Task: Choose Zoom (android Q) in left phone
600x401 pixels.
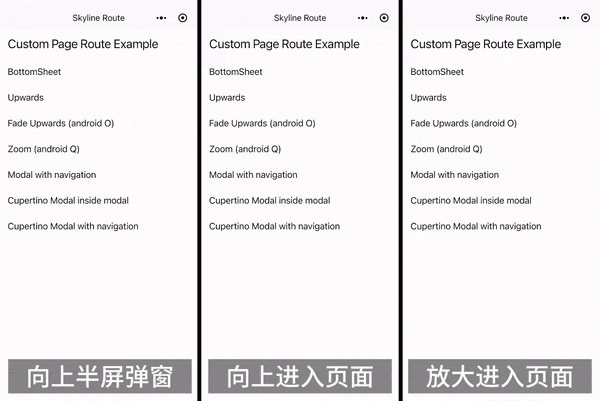Action: click(44, 149)
